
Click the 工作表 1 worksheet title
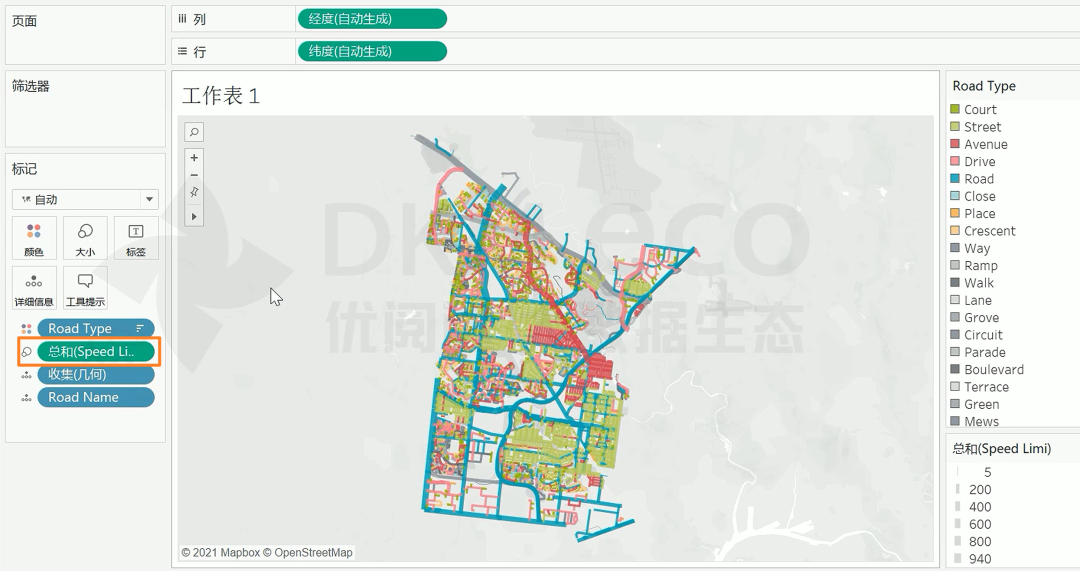[x=221, y=96]
